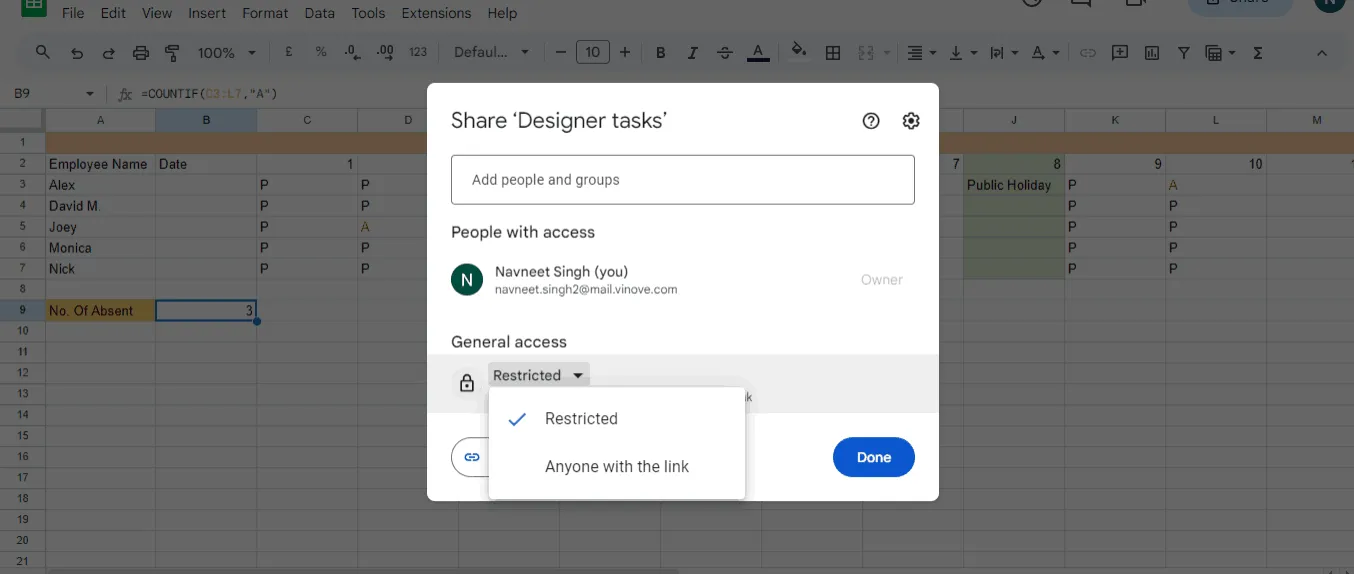This screenshot has height=574, width=1354.
Task: Click the Done button
Action: click(x=874, y=457)
